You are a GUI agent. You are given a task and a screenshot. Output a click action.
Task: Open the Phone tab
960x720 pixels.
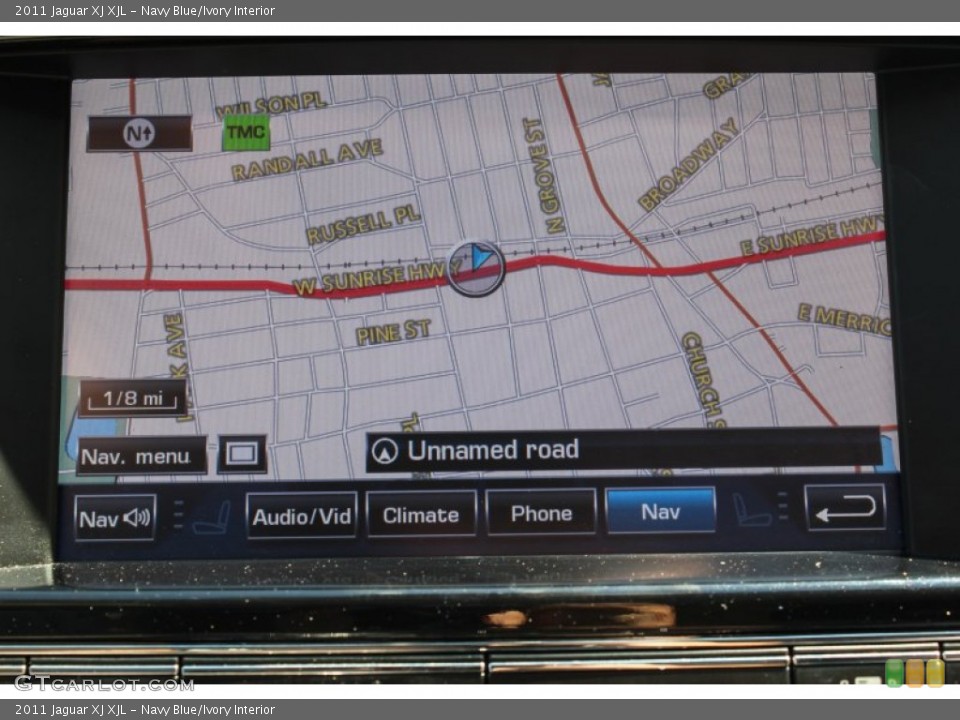point(541,512)
